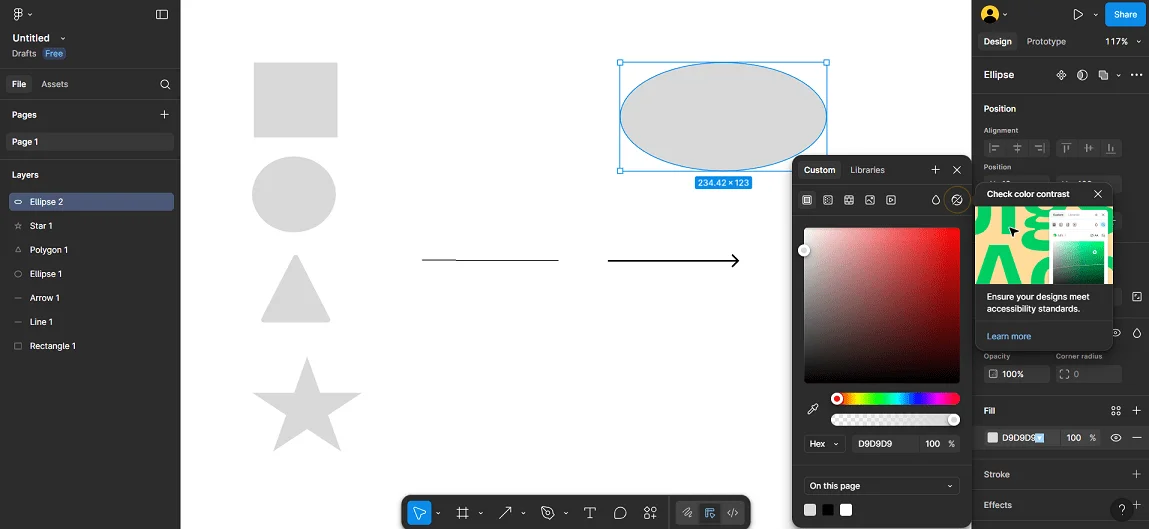Expand shape tool options chevron
The width and height of the screenshot is (1149, 529).
(523, 513)
